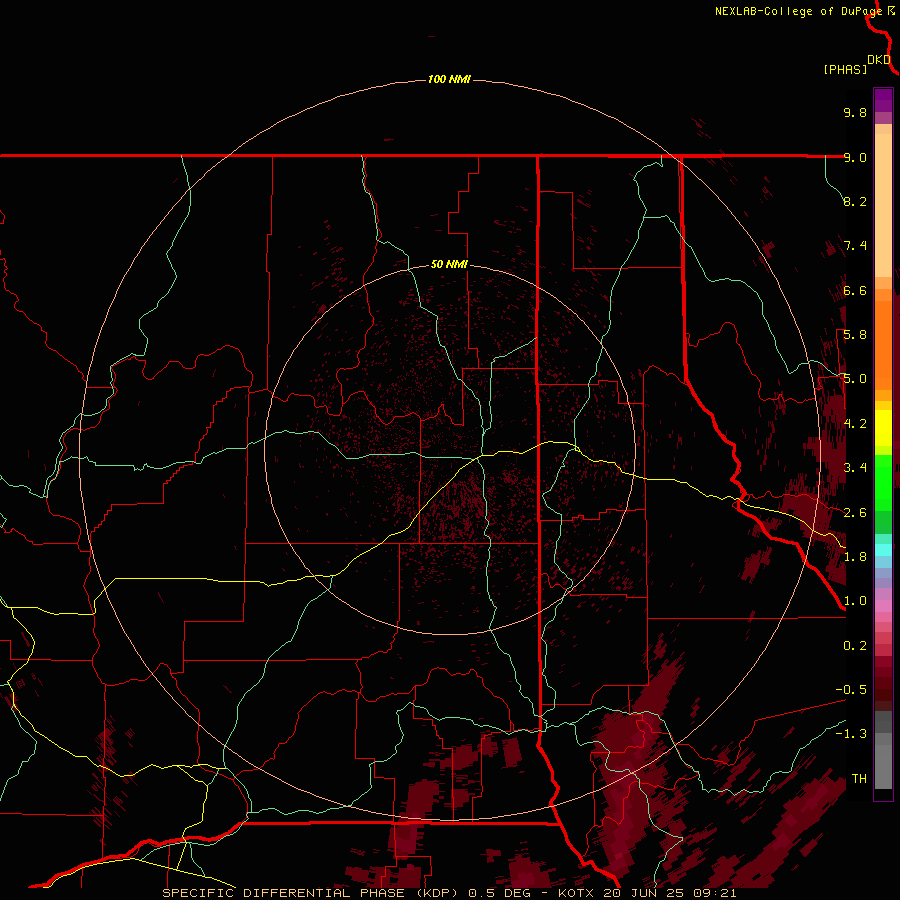Pick the yellow color bar segment
The height and width of the screenshot is (900, 900).
(883, 428)
